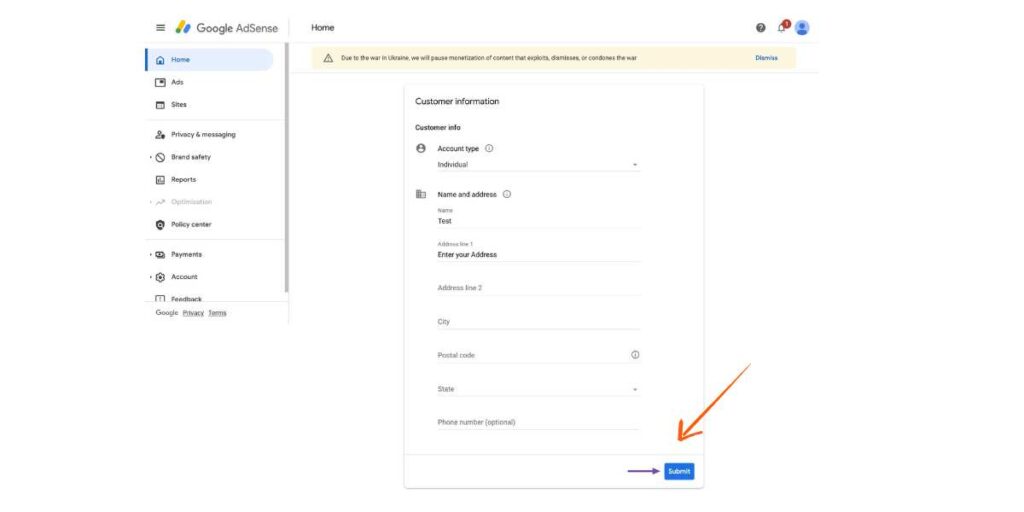Click the Ads sidebar icon
Image resolution: width=1024 pixels, height=512 pixels.
point(160,82)
